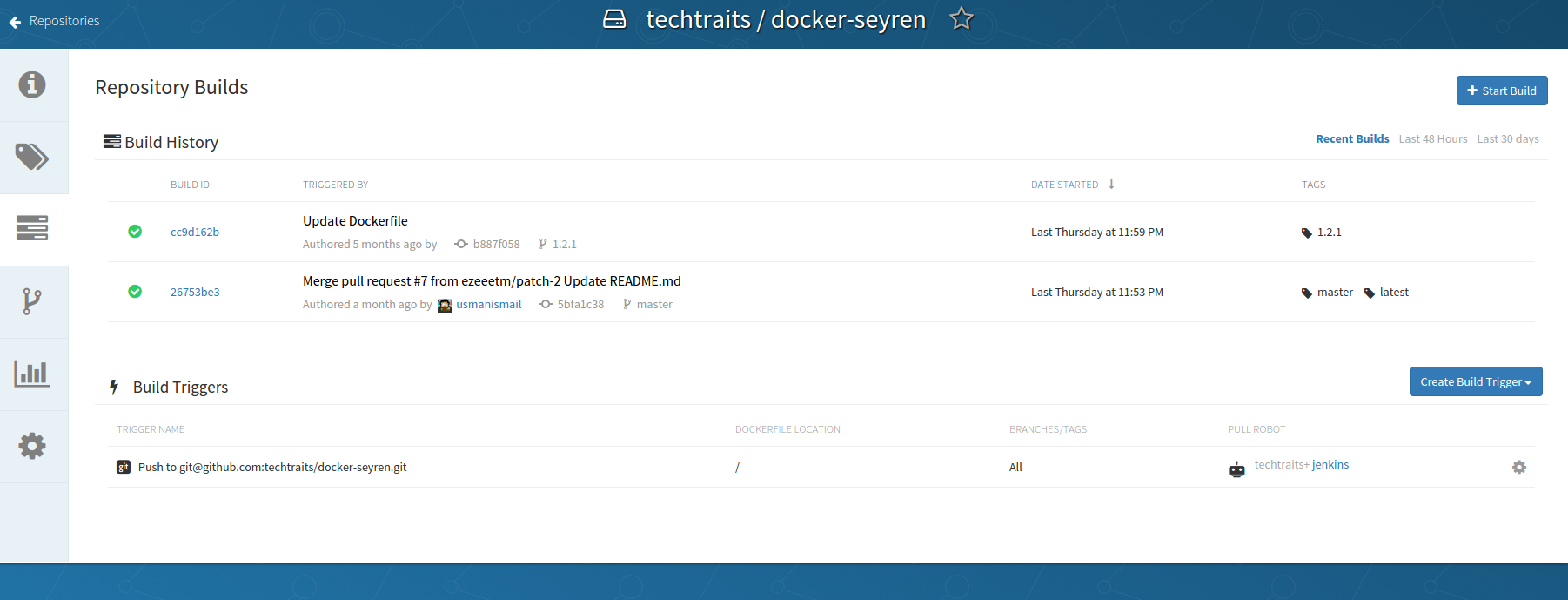Star the techtraits/docker-seyren repository
Image resolution: width=1568 pixels, height=600 pixels.
click(961, 18)
